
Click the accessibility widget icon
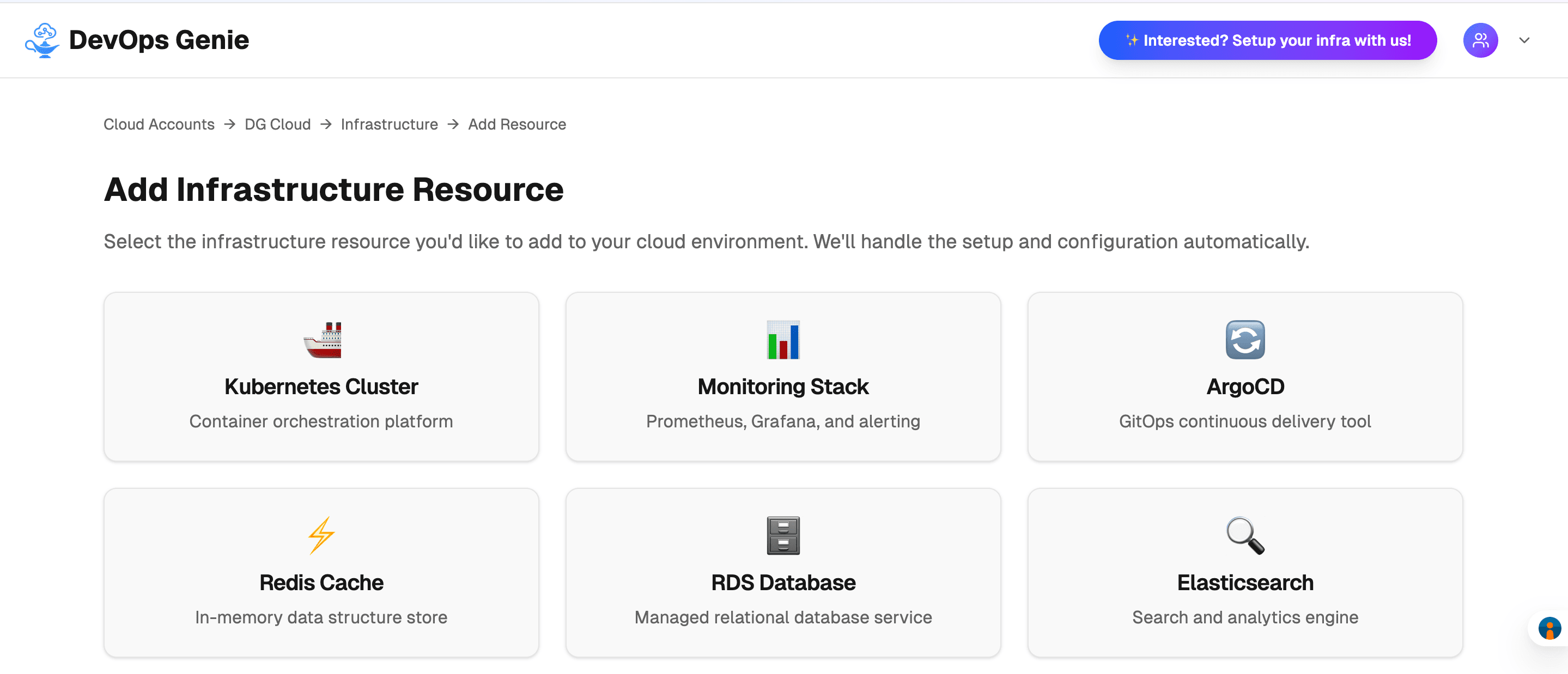[x=1551, y=628]
